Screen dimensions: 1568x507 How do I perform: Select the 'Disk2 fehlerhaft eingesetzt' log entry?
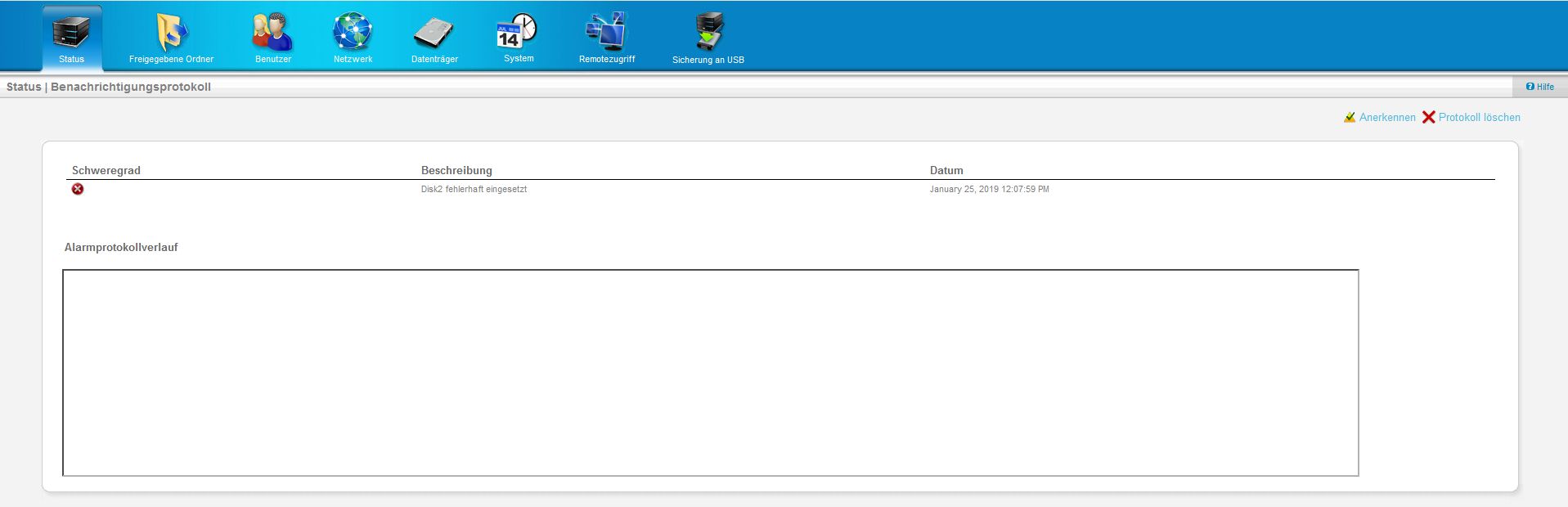point(474,189)
